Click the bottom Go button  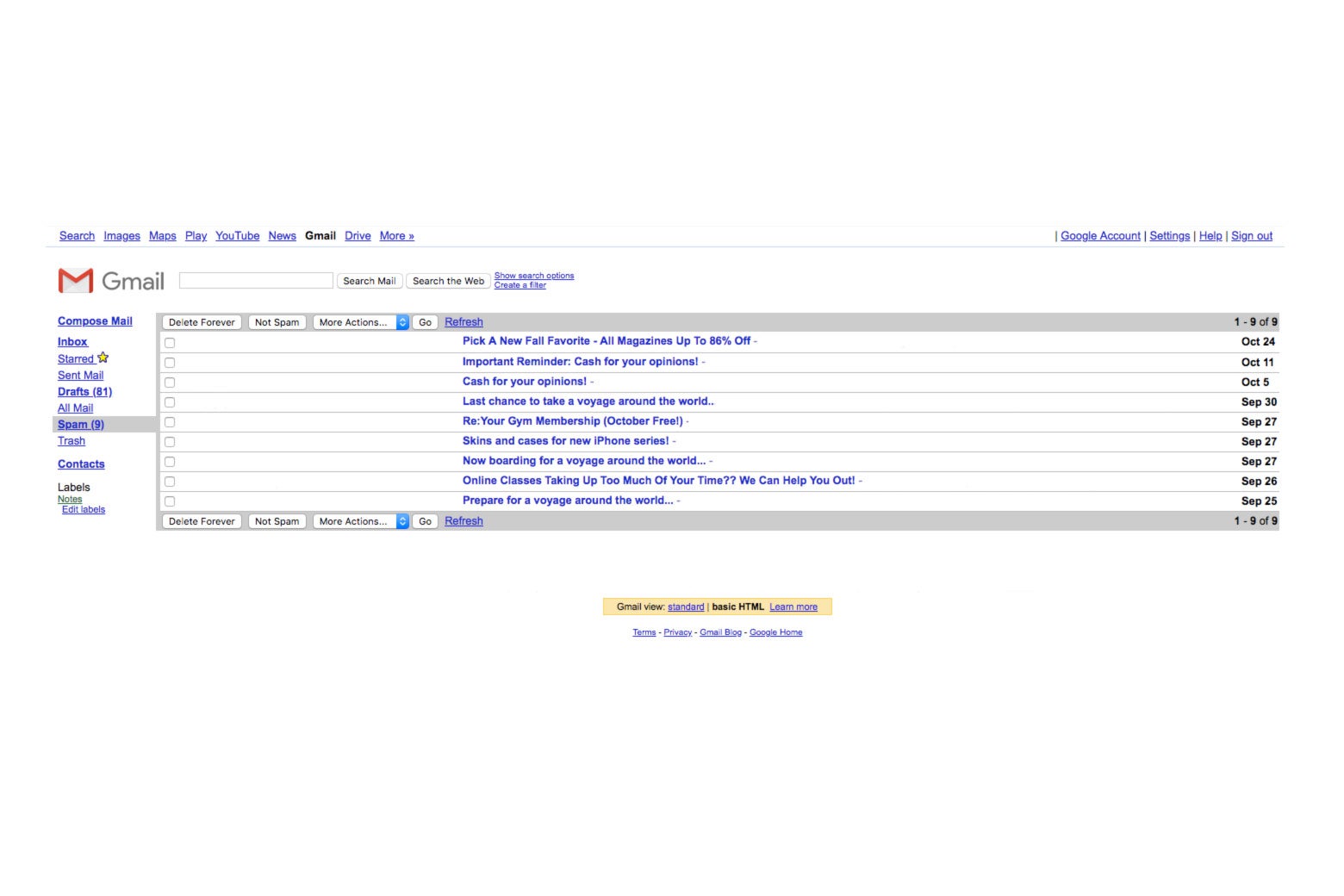click(425, 521)
